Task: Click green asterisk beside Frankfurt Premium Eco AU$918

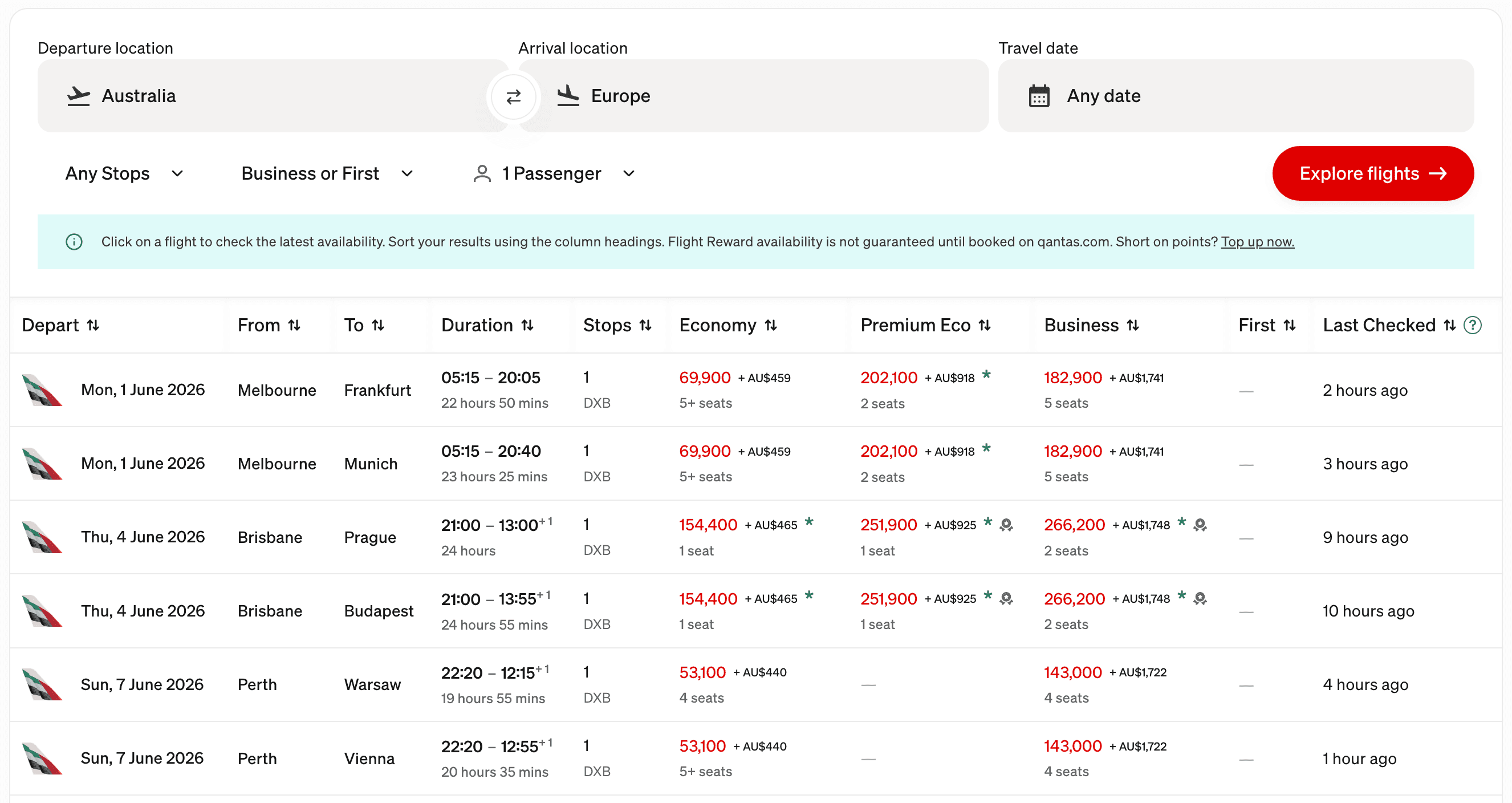Action: pyautogui.click(x=987, y=375)
